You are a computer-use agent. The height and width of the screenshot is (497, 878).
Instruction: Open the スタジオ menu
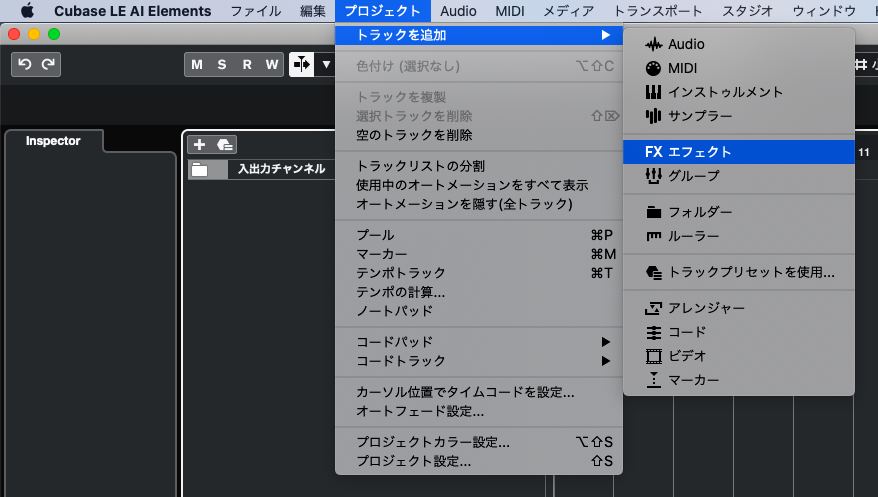(x=748, y=11)
